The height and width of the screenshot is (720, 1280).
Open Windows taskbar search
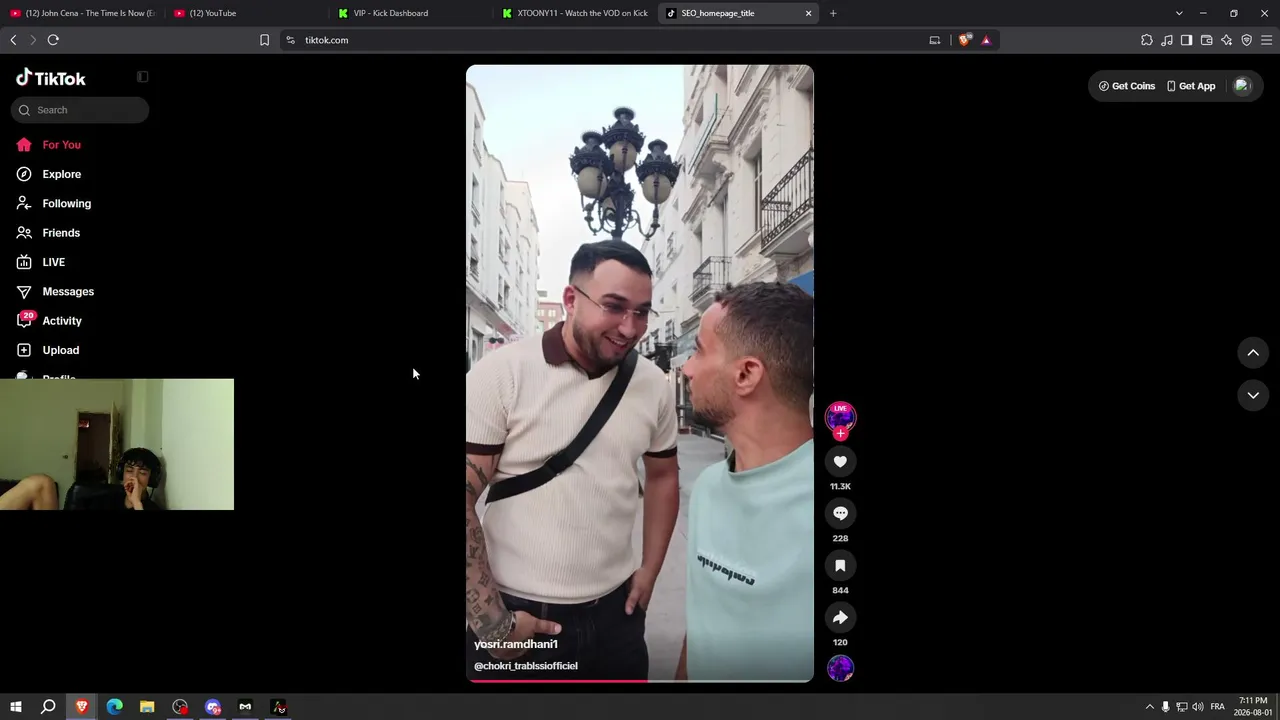[x=48, y=707]
